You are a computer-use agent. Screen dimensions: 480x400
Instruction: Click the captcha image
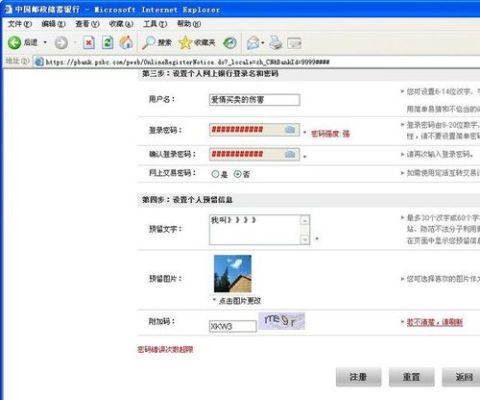point(282,321)
